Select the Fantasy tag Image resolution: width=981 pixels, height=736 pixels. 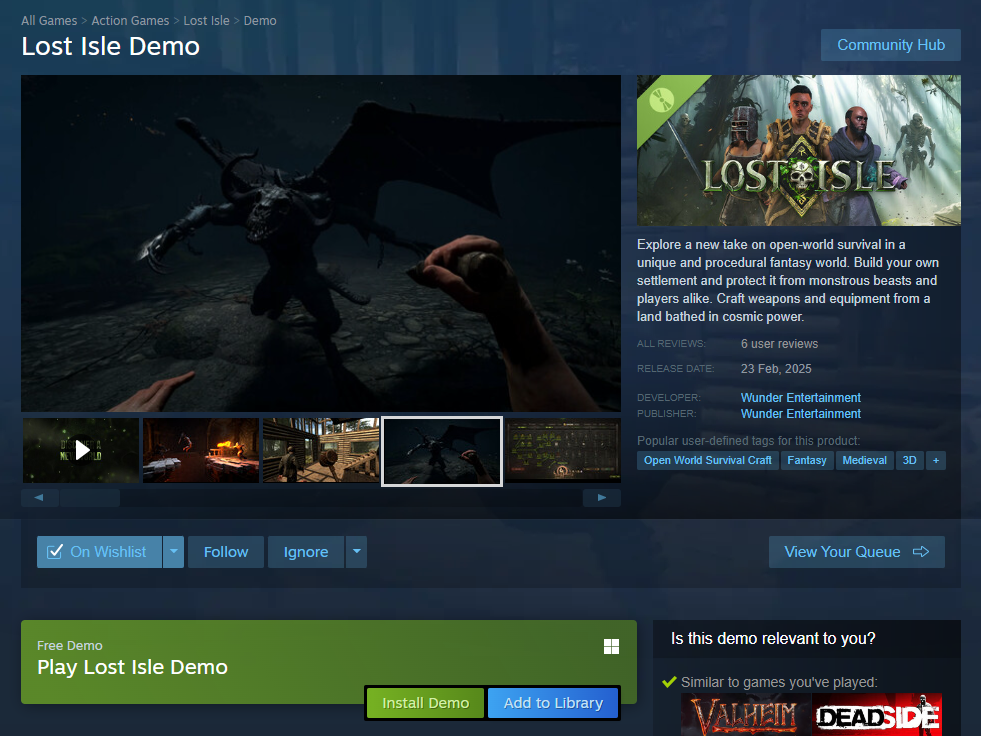807,461
